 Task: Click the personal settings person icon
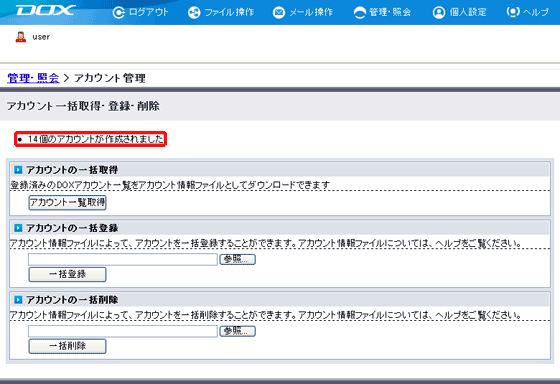pos(439,13)
